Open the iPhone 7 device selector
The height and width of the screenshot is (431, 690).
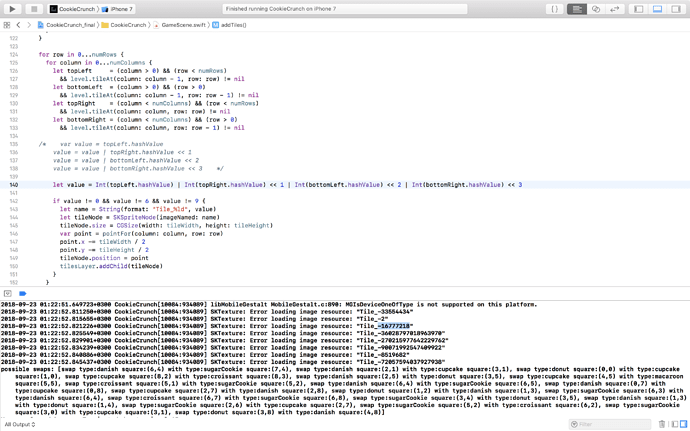pyautogui.click(x=118, y=9)
